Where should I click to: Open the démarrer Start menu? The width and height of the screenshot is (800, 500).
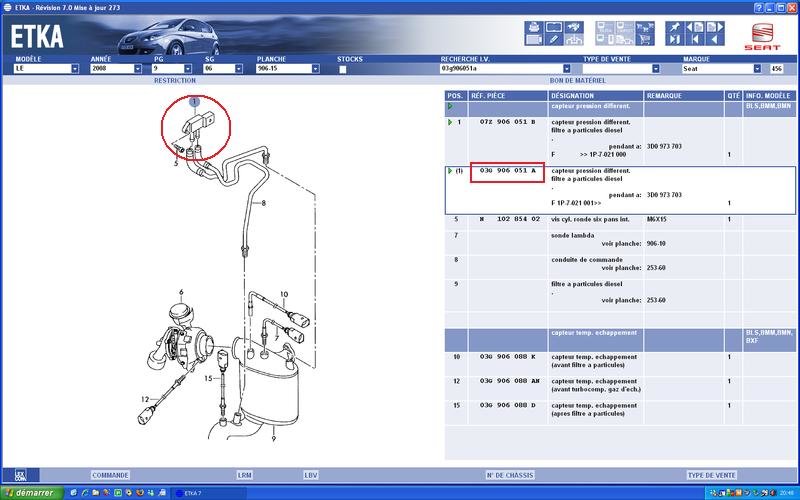[32, 493]
